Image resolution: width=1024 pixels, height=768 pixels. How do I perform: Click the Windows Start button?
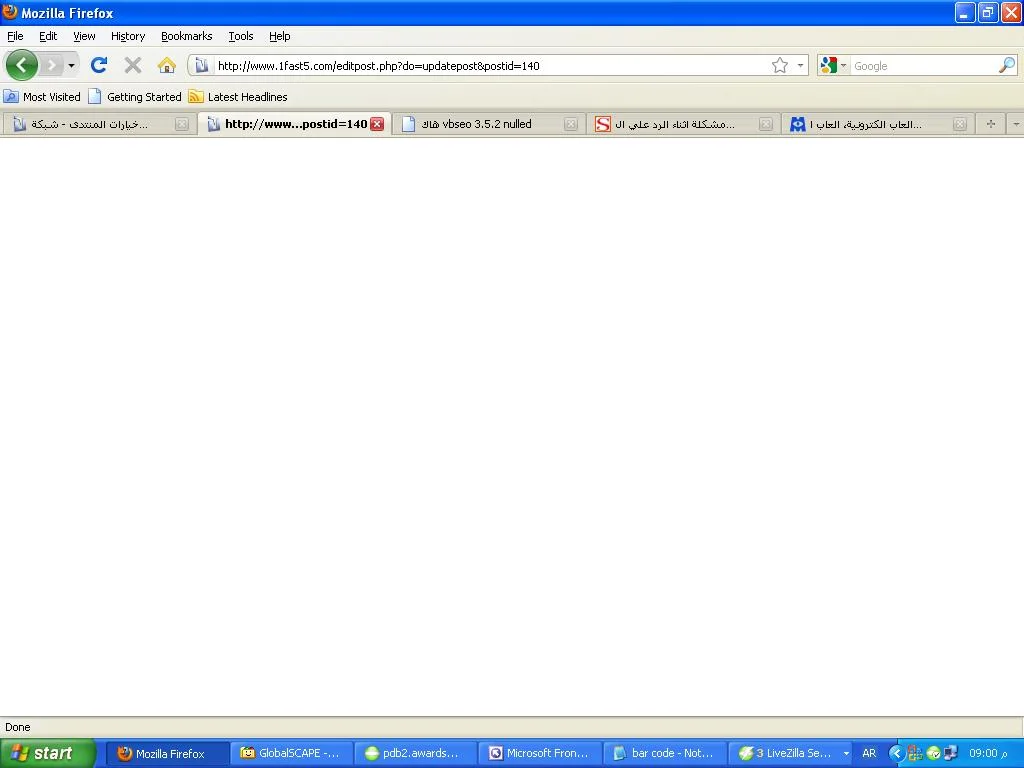pos(47,753)
